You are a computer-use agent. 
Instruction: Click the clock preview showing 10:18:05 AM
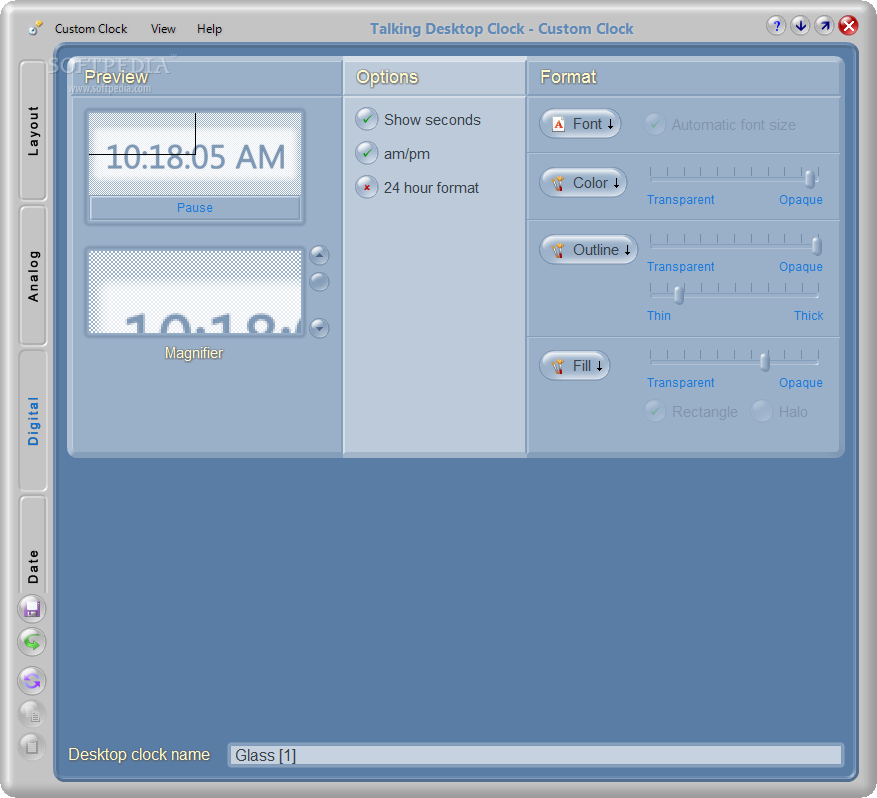tap(195, 153)
